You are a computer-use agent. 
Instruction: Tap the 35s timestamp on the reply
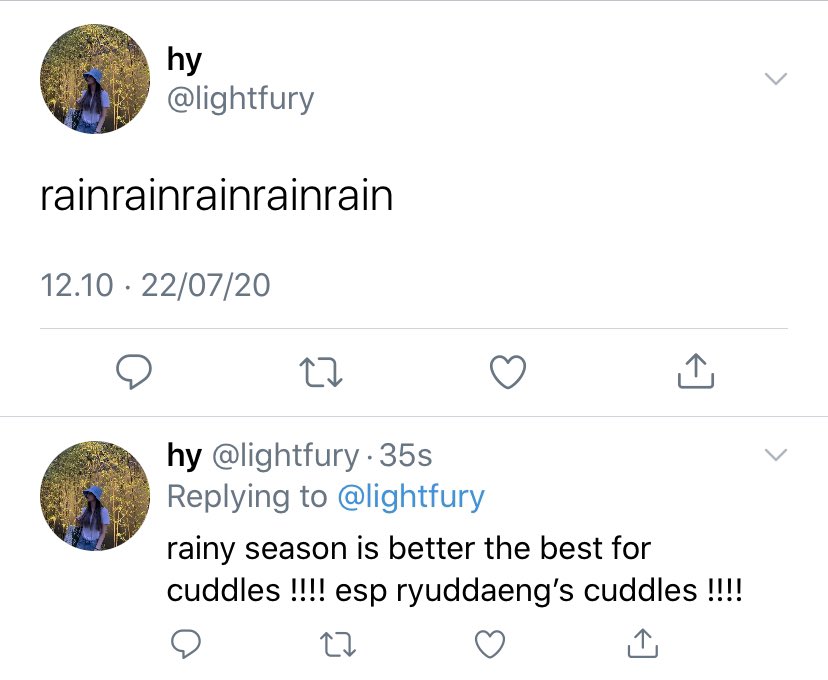(406, 455)
